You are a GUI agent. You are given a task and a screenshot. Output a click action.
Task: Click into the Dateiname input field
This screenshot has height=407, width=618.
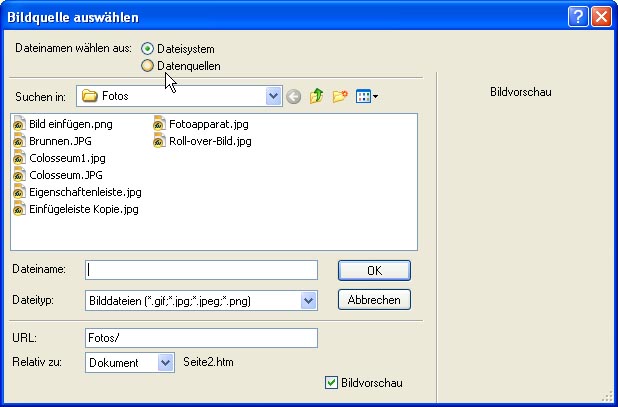(201, 270)
